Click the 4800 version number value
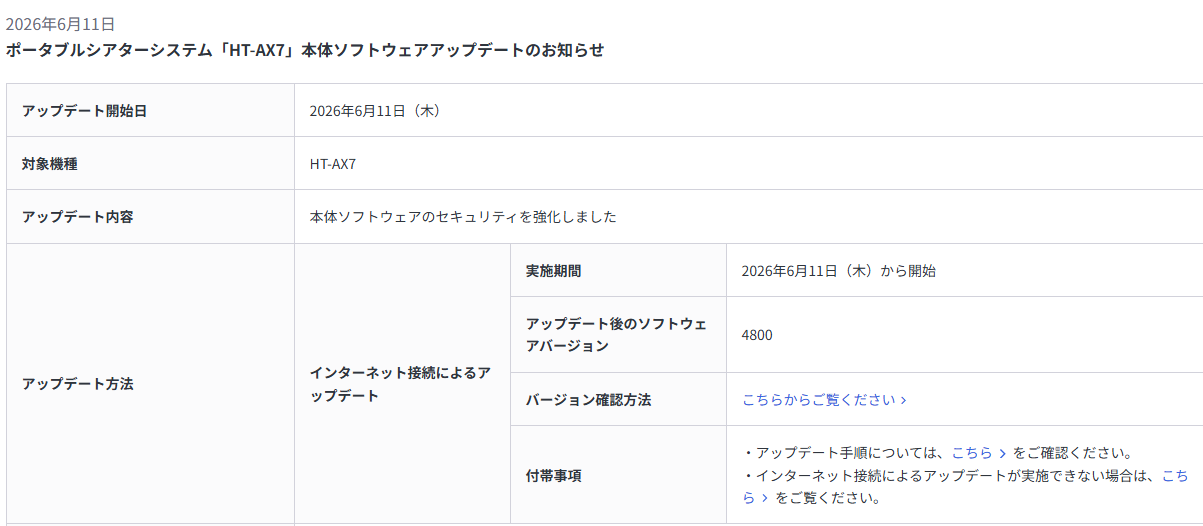The height and width of the screenshot is (526, 1203). coord(757,335)
